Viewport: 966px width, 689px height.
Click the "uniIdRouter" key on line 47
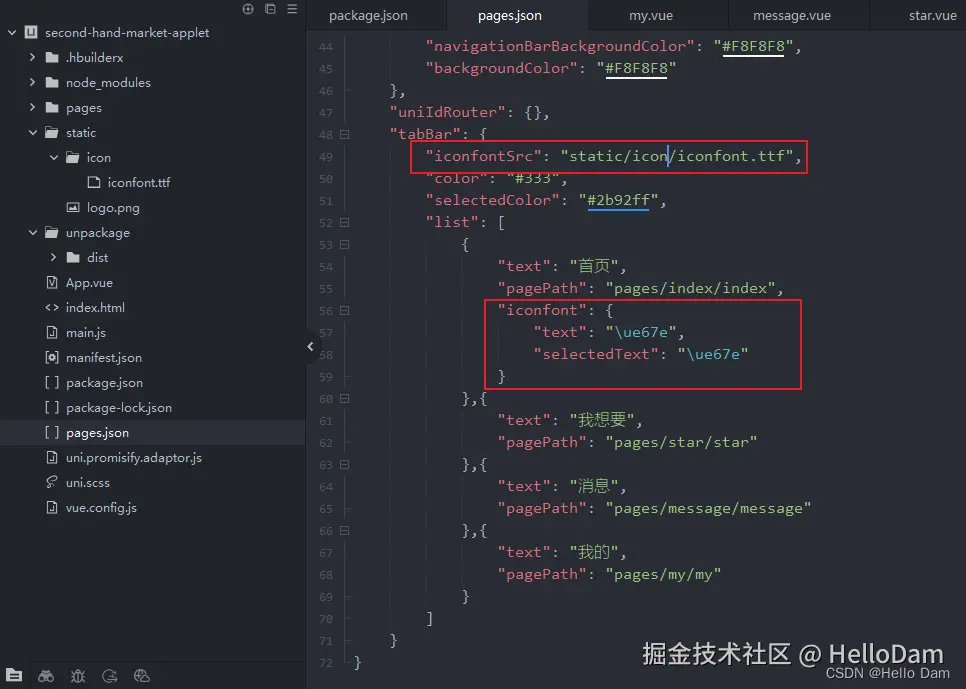pyautogui.click(x=447, y=112)
